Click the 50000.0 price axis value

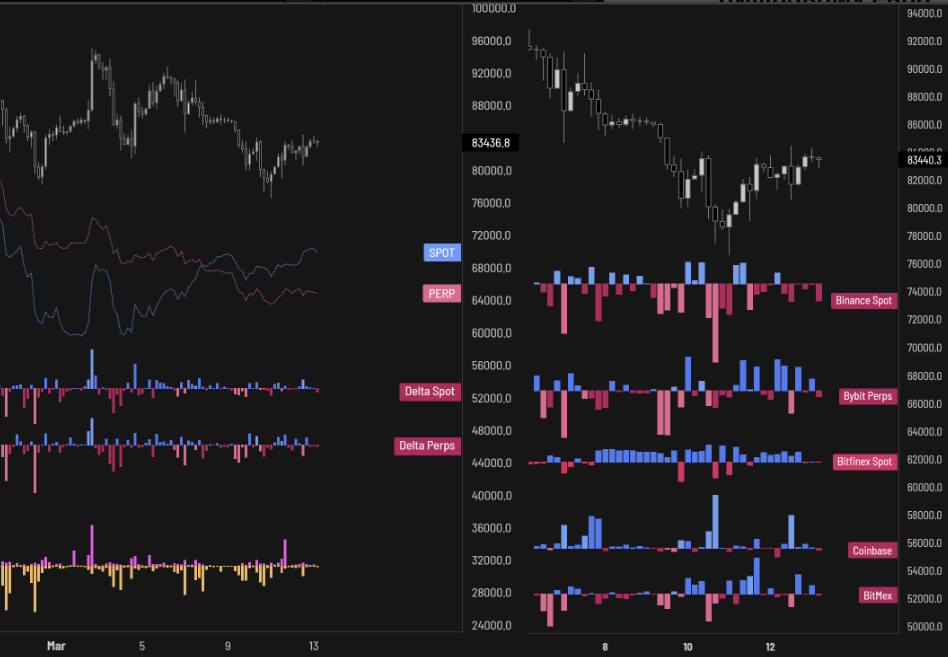click(924, 626)
